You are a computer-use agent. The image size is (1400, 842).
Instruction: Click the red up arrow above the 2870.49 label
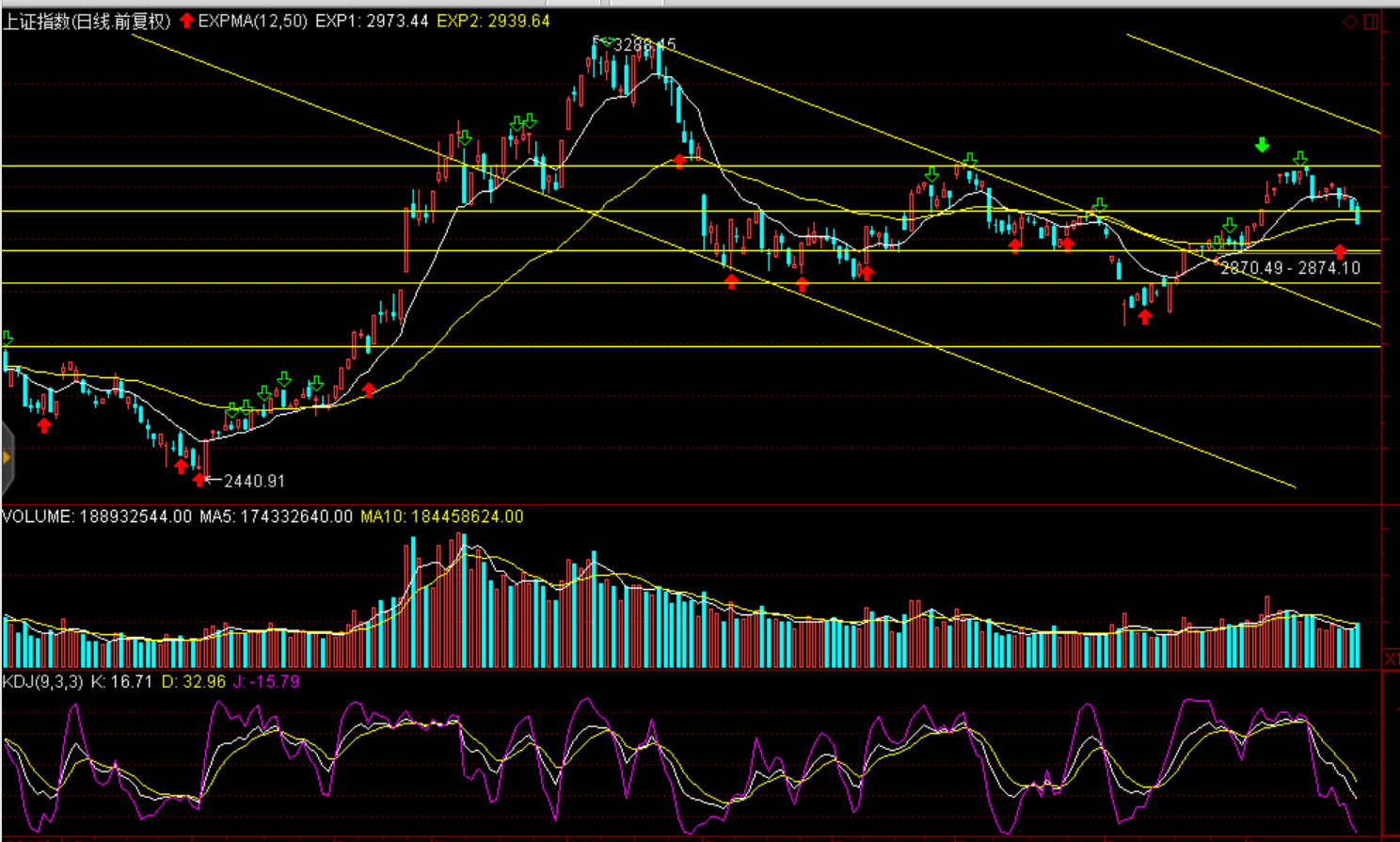coord(1340,251)
